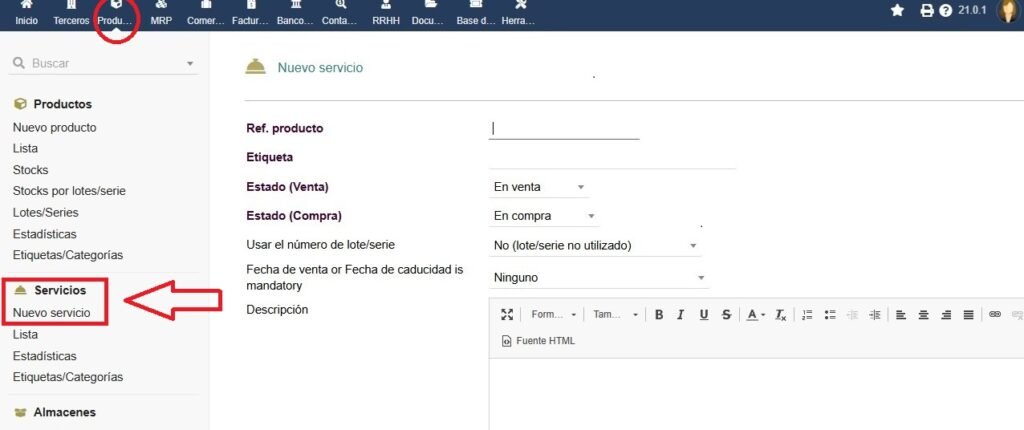Toggle italic formatting in description editor
This screenshot has height=430, width=1024.
(x=681, y=314)
